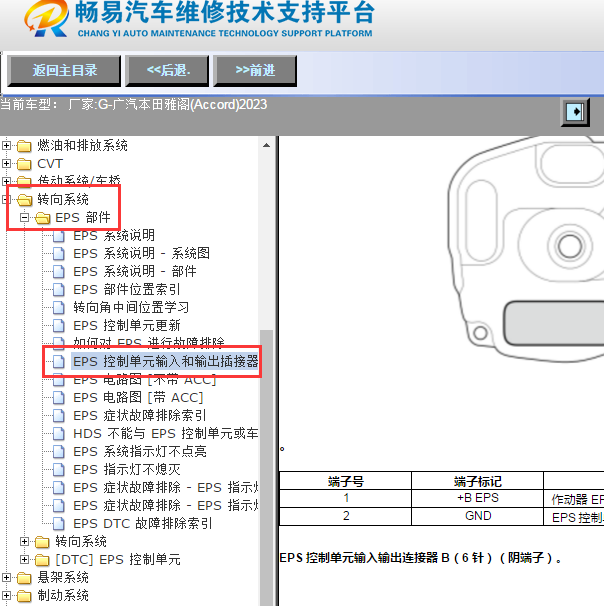Open EPS 系统说明 - 部件 page

[x=134, y=271]
